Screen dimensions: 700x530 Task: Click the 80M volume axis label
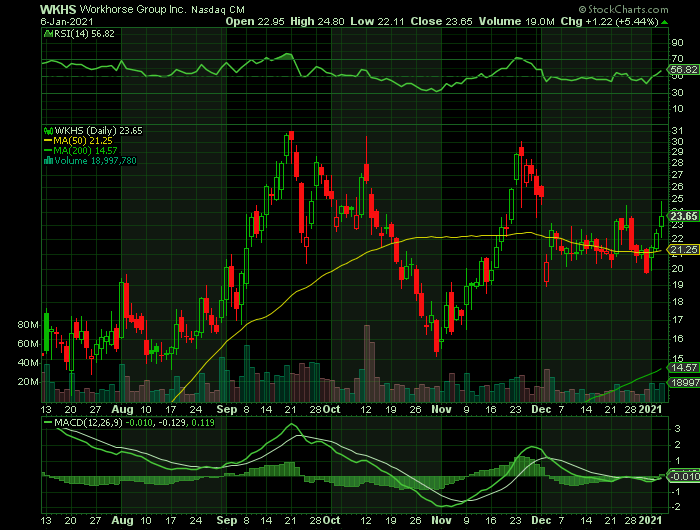tap(28, 325)
